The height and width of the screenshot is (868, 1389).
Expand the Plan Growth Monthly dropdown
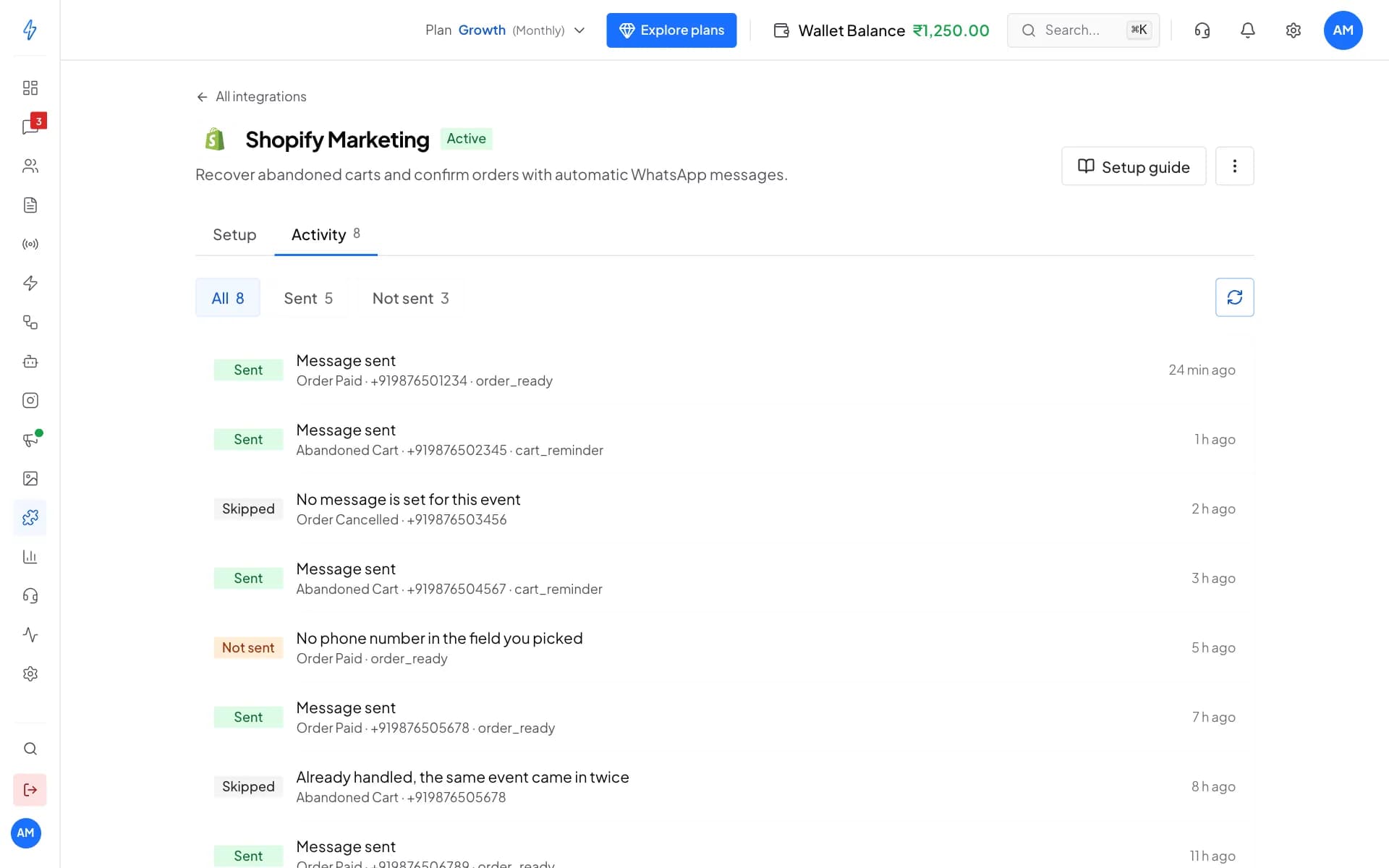pyautogui.click(x=505, y=30)
